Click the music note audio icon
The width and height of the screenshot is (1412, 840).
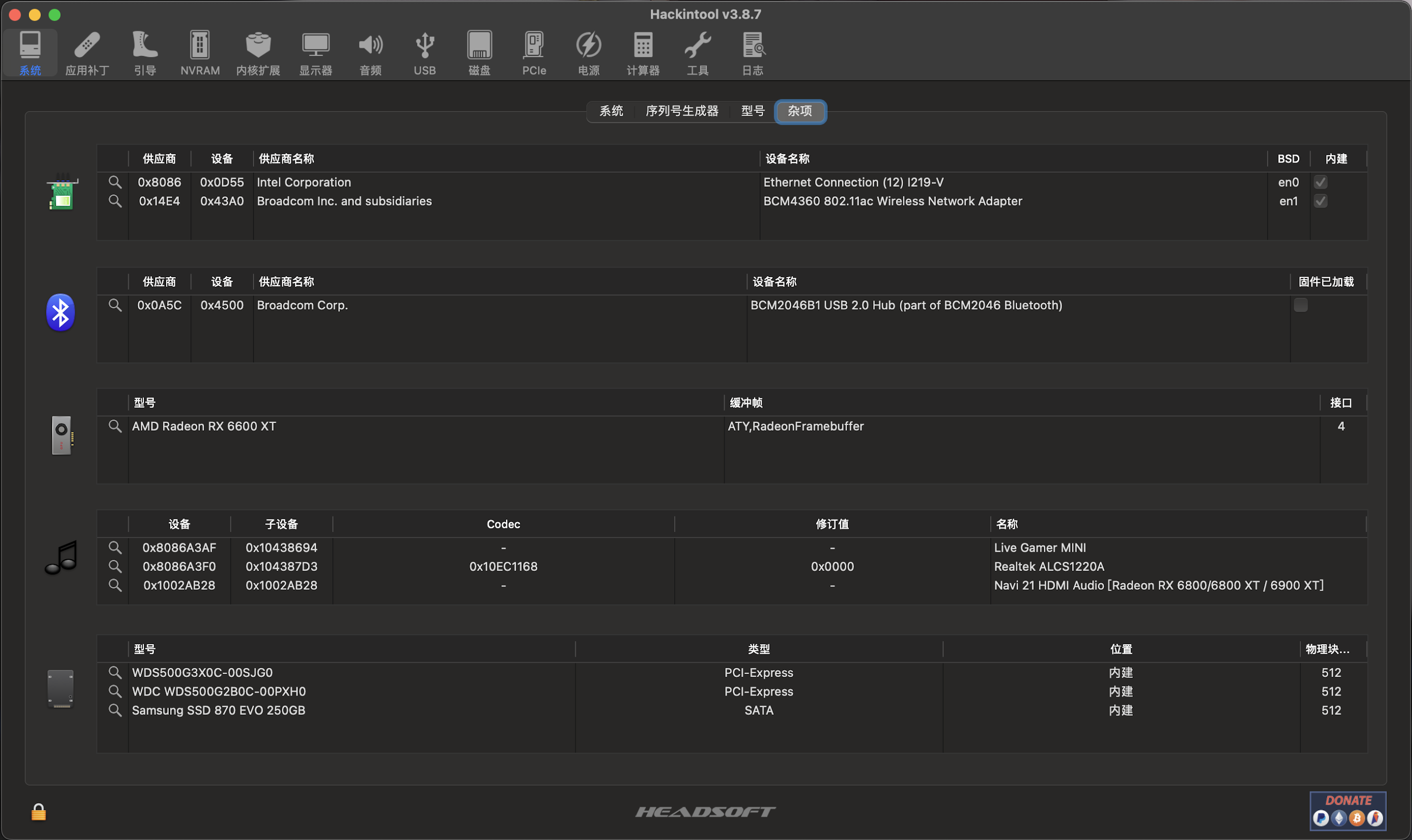(61, 557)
